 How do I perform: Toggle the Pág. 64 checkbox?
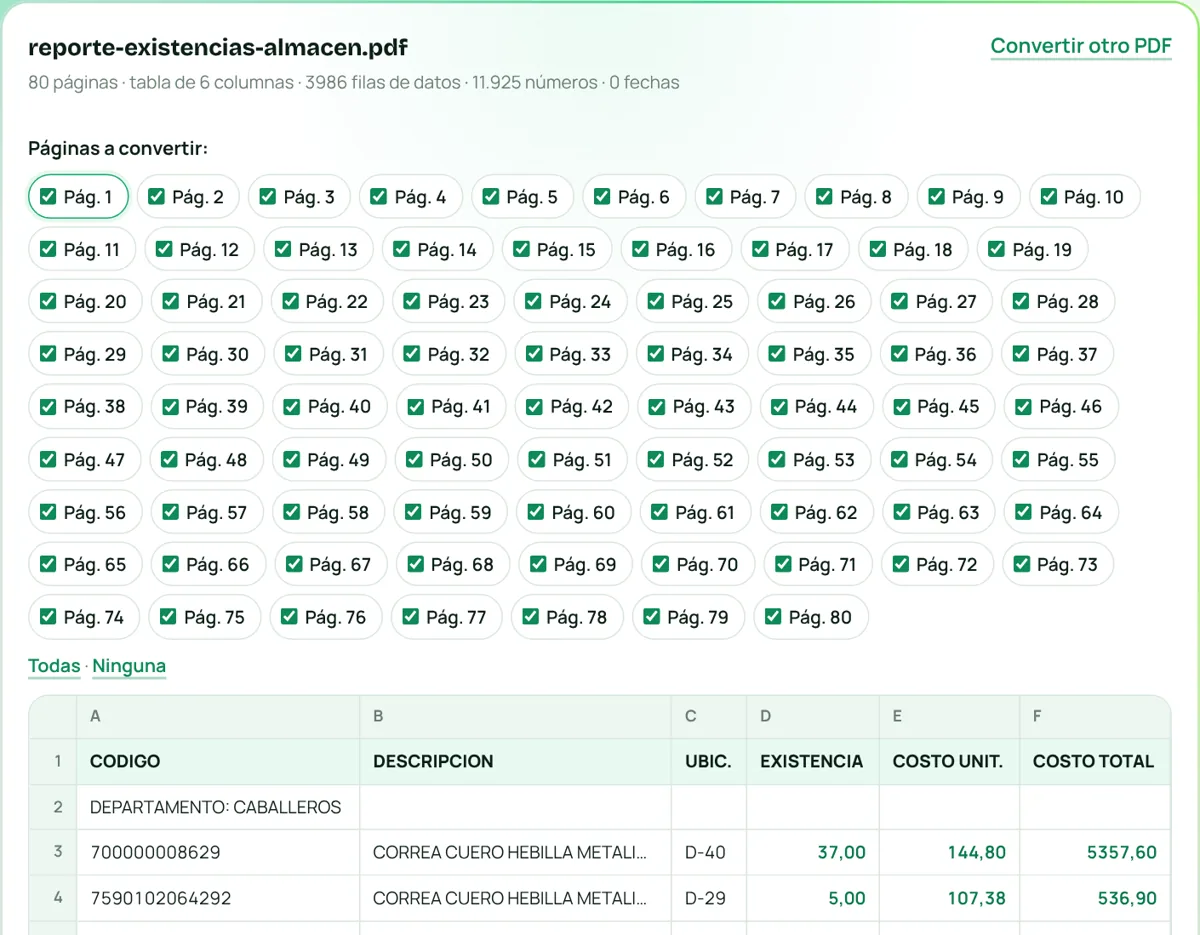(1024, 512)
